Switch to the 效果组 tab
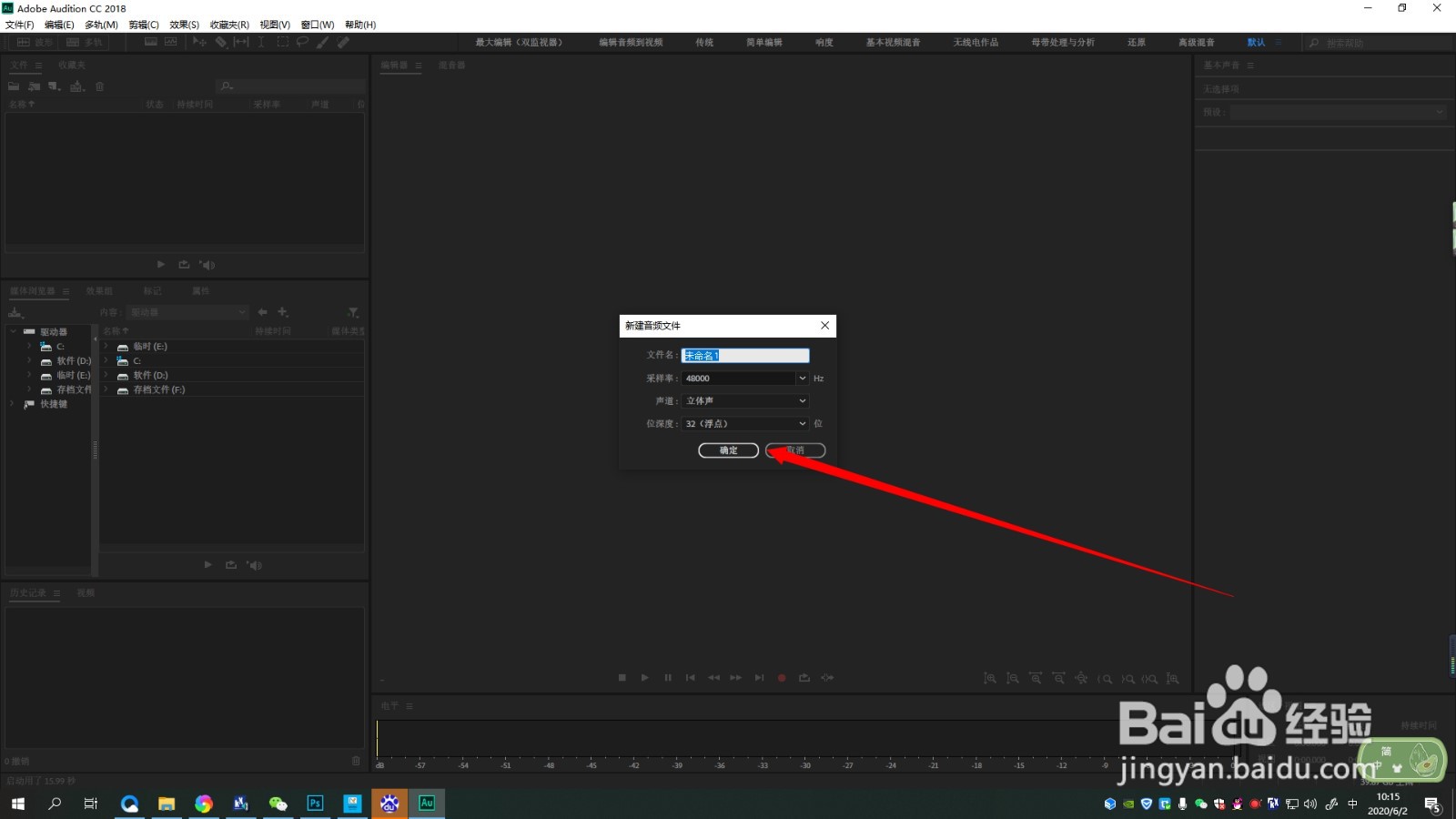Image resolution: width=1456 pixels, height=819 pixels. point(99,291)
